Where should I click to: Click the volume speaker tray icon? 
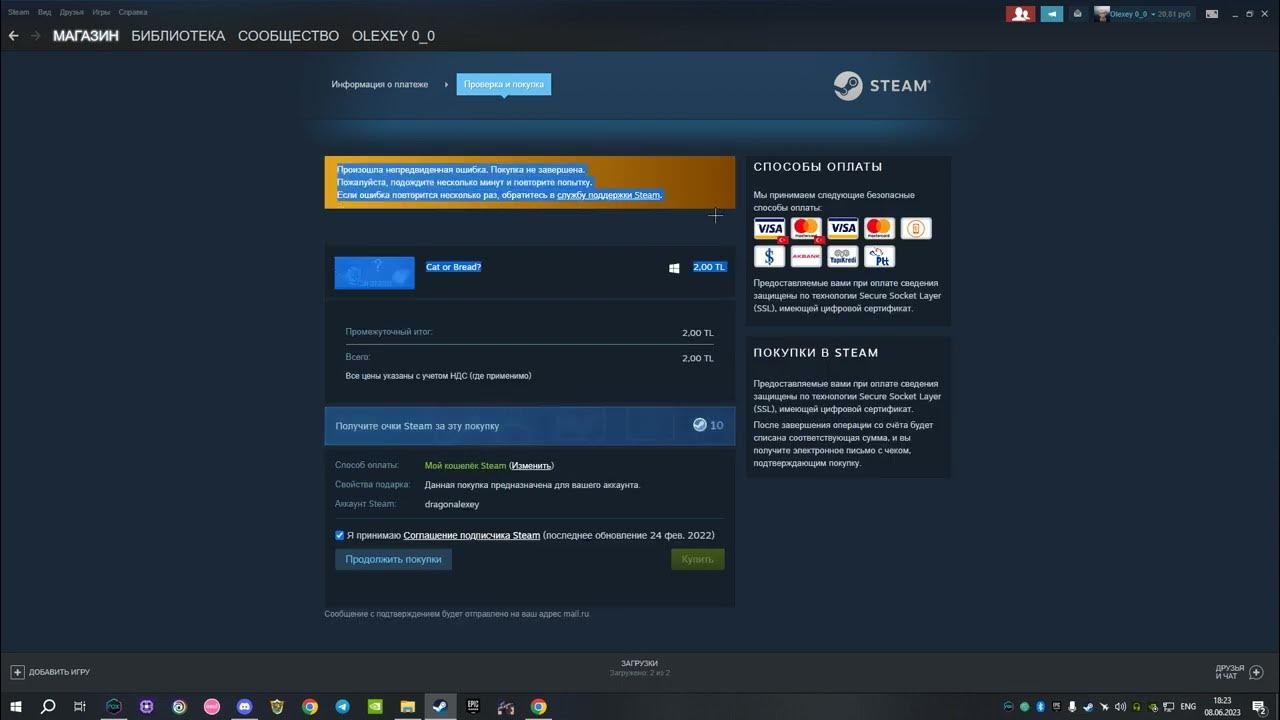[1120, 707]
